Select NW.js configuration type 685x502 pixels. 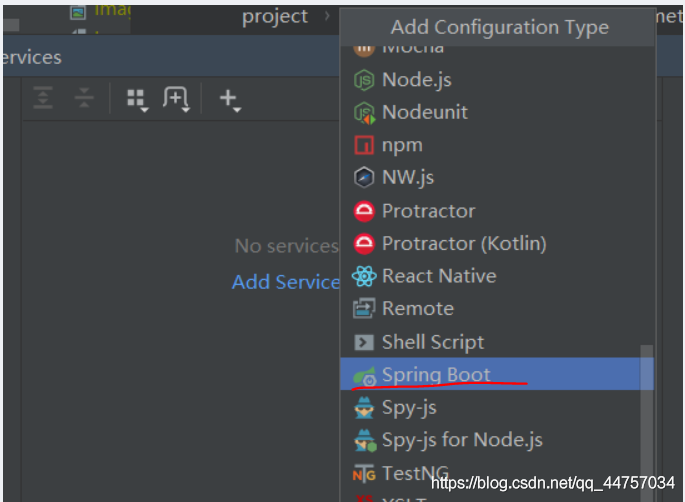(x=497, y=178)
